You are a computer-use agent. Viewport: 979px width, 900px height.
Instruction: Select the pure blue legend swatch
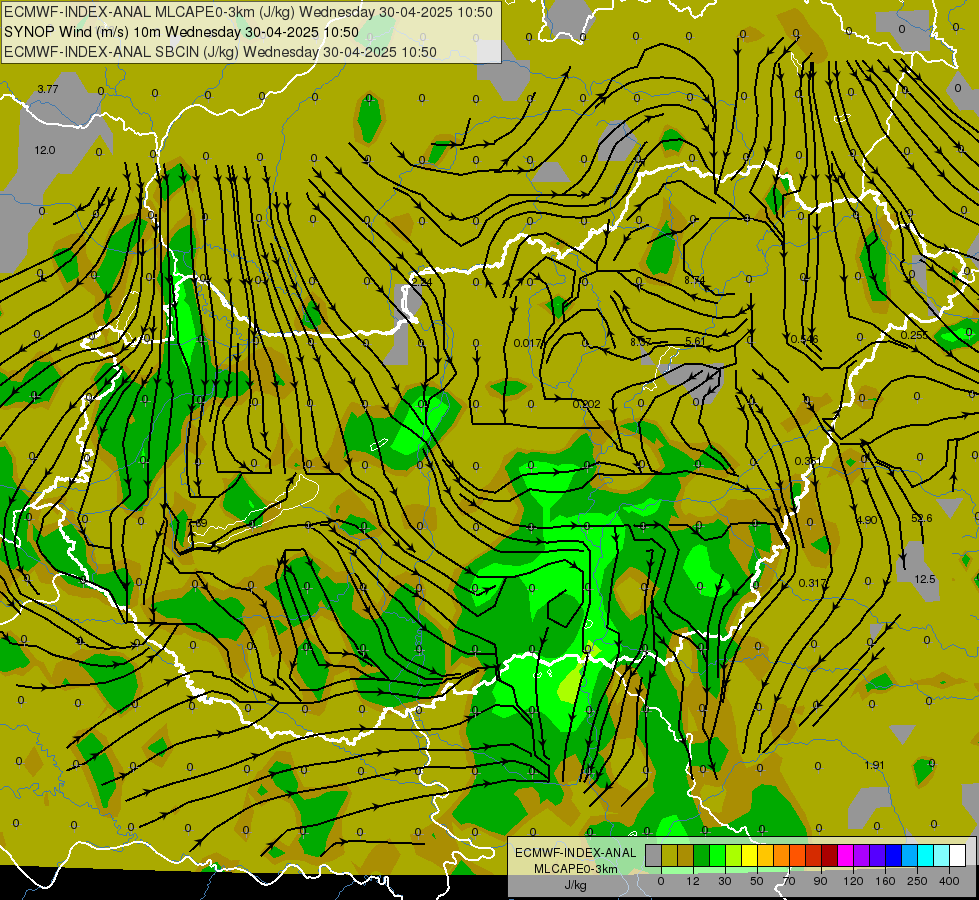[894, 855]
